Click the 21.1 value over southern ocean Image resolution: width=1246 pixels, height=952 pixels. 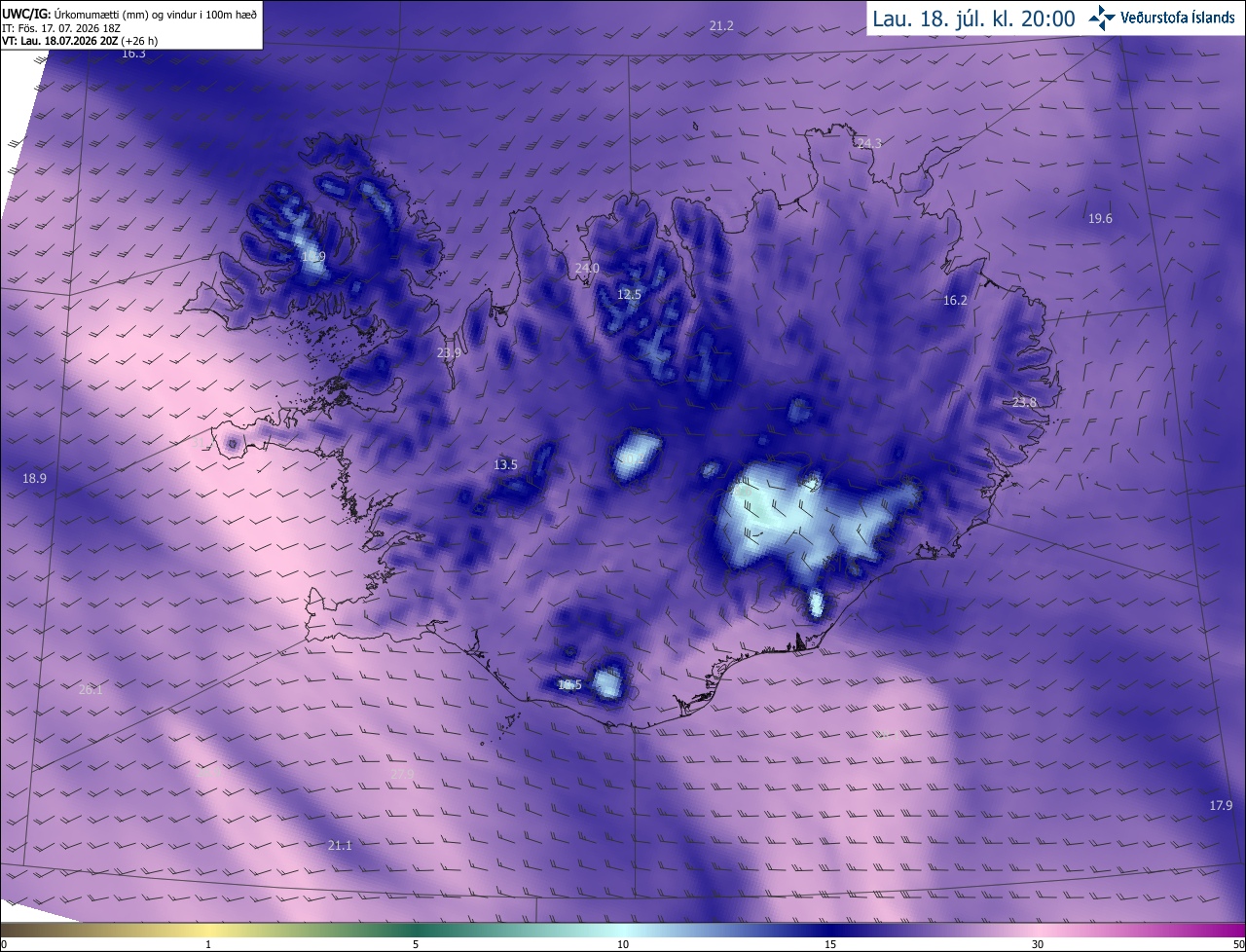click(340, 846)
